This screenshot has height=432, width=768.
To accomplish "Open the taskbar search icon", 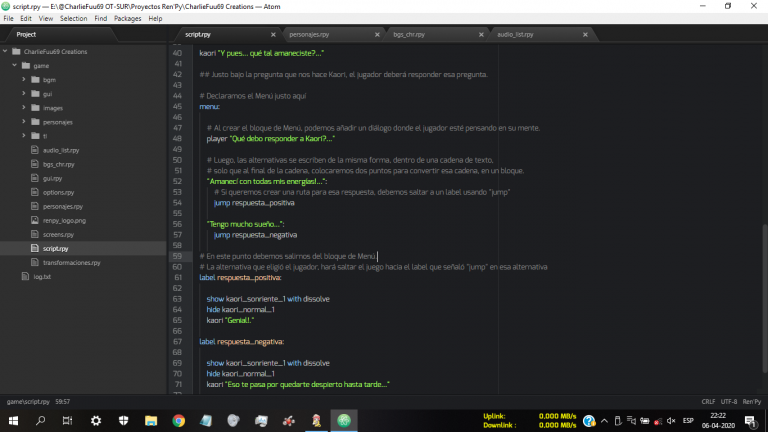I will tap(41, 420).
